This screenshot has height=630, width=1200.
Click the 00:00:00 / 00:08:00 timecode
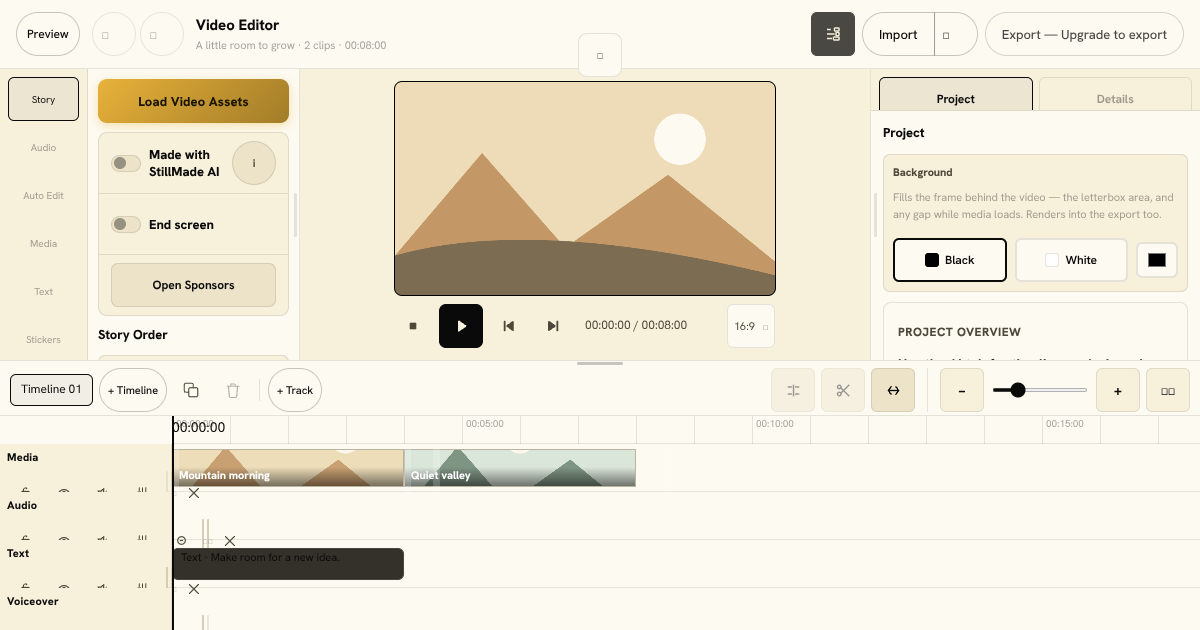click(636, 326)
